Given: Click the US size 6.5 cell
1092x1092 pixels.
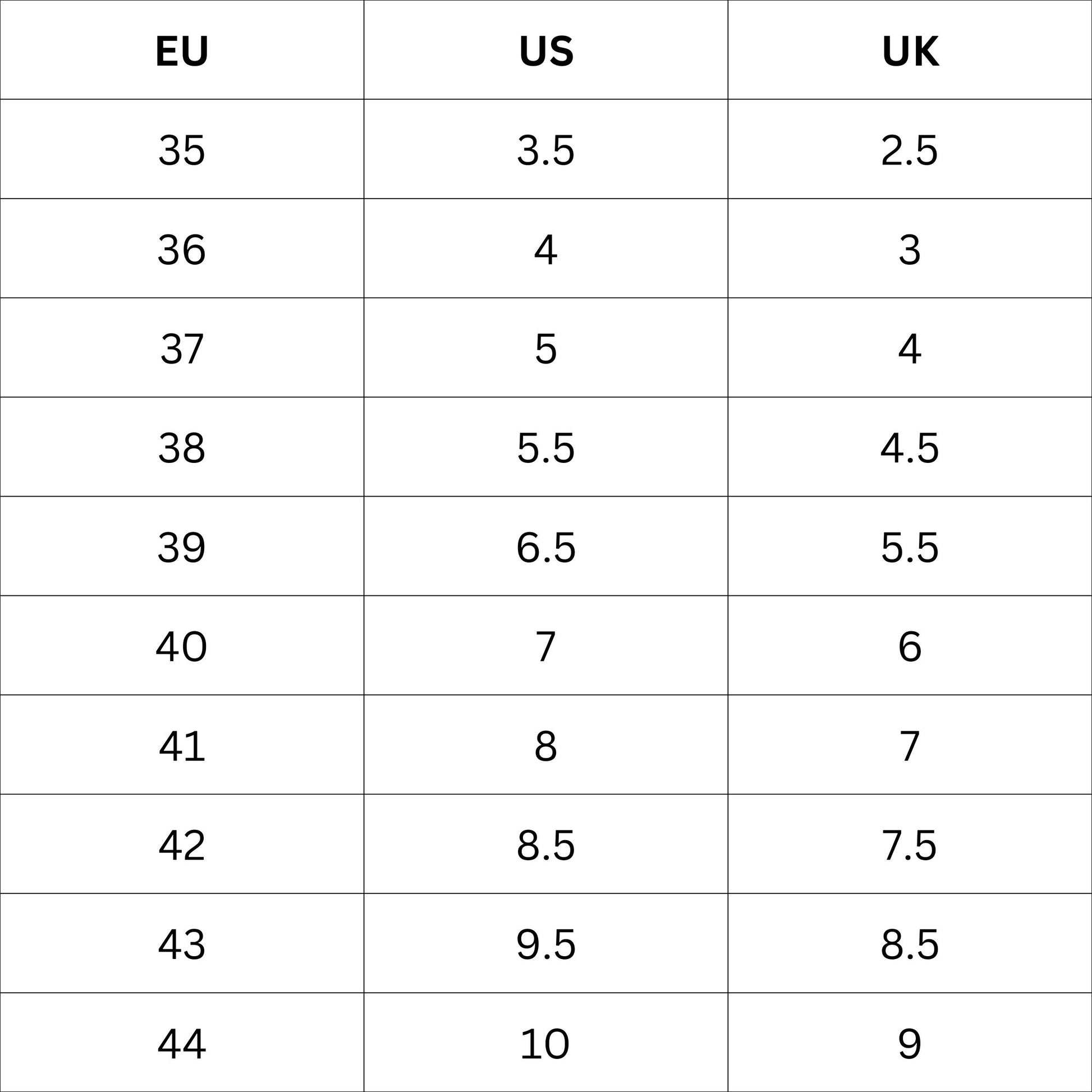Looking at the screenshot, I should click(545, 547).
